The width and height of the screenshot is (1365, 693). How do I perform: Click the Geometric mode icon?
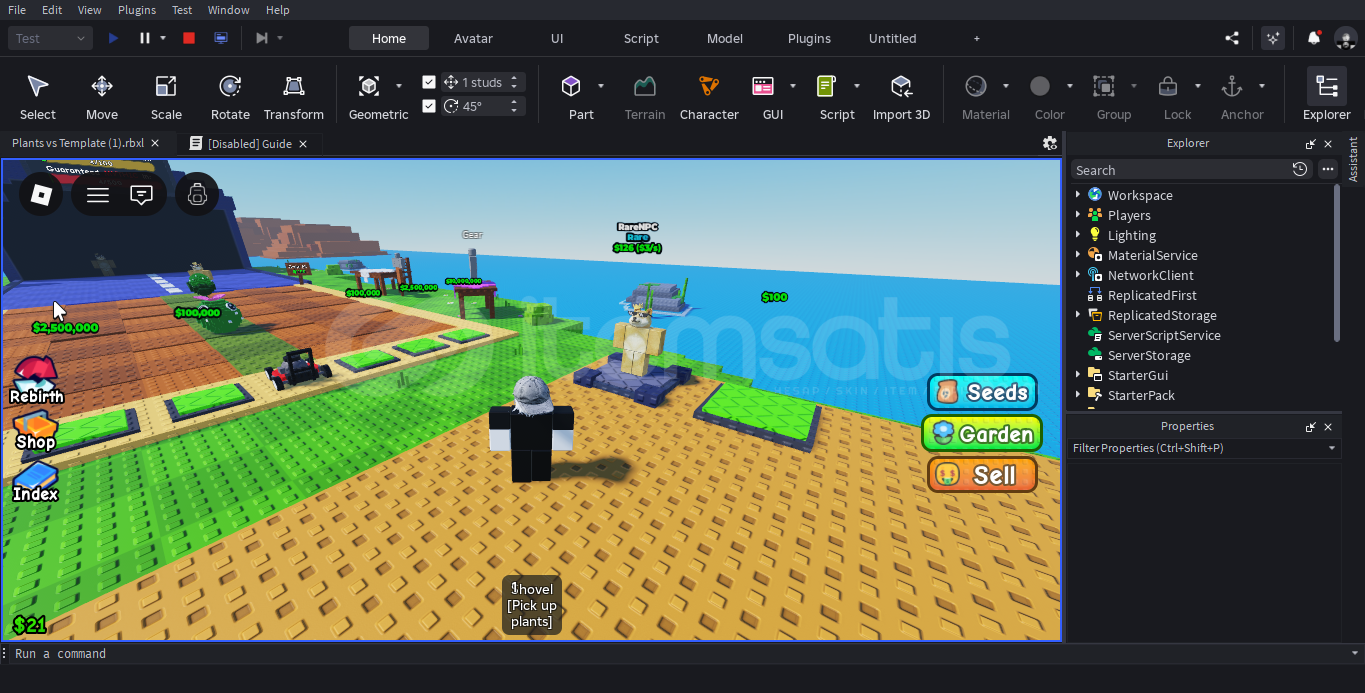(x=369, y=86)
